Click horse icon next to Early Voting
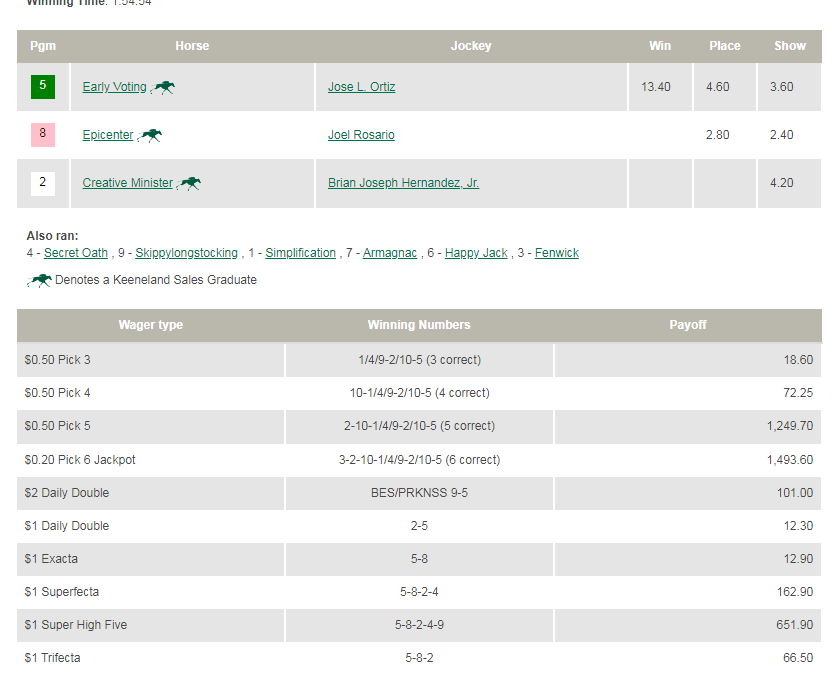 (164, 88)
